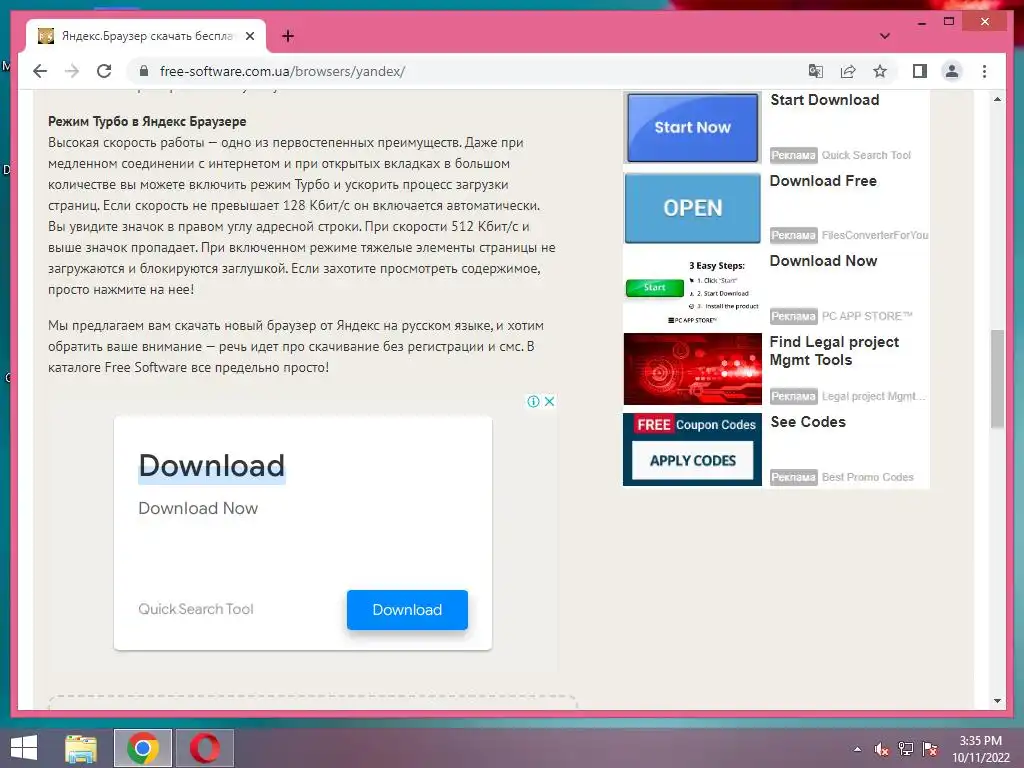Viewport: 1024px width, 768px height.
Task: Click the Start Now ad banner
Action: [x=692, y=127]
